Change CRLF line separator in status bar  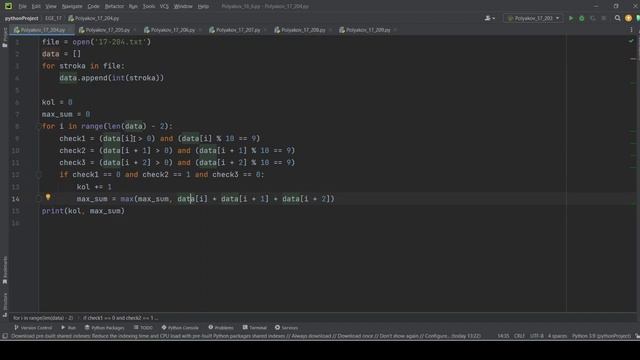click(519, 336)
